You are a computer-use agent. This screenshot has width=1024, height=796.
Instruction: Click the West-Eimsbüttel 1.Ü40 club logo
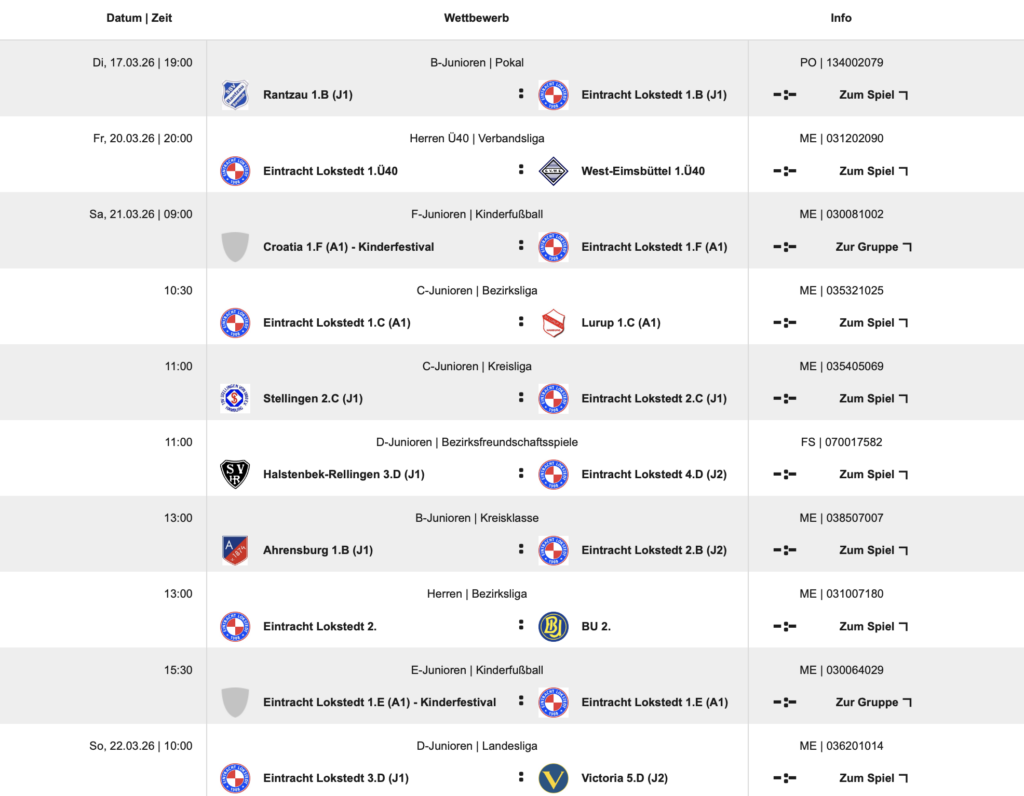point(553,171)
